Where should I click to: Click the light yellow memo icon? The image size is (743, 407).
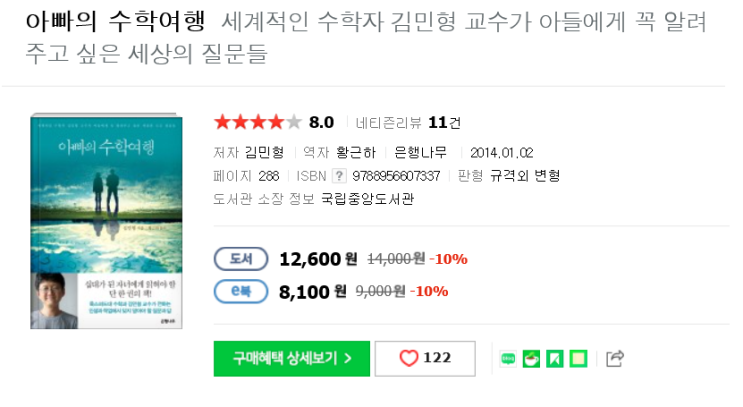578,359
